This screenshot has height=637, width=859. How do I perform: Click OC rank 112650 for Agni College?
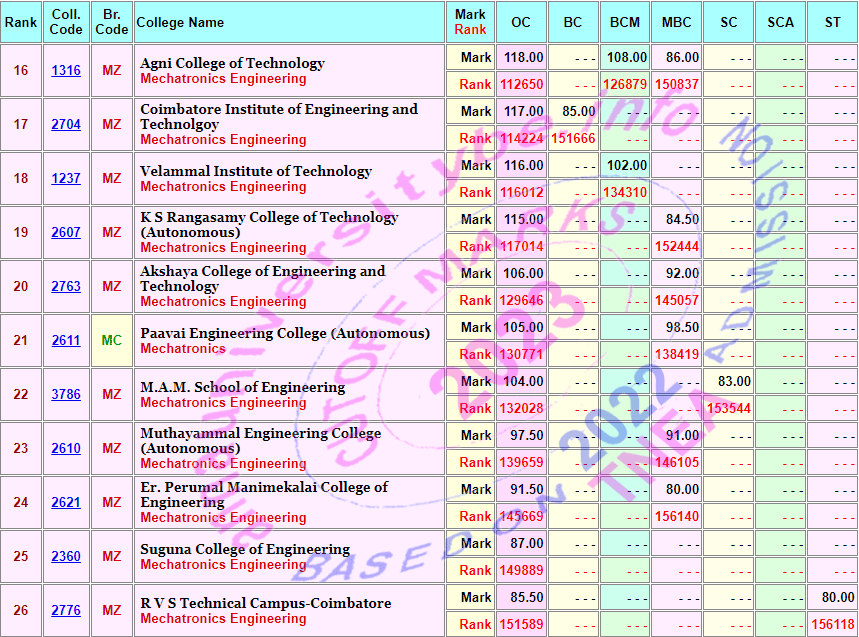click(x=521, y=85)
